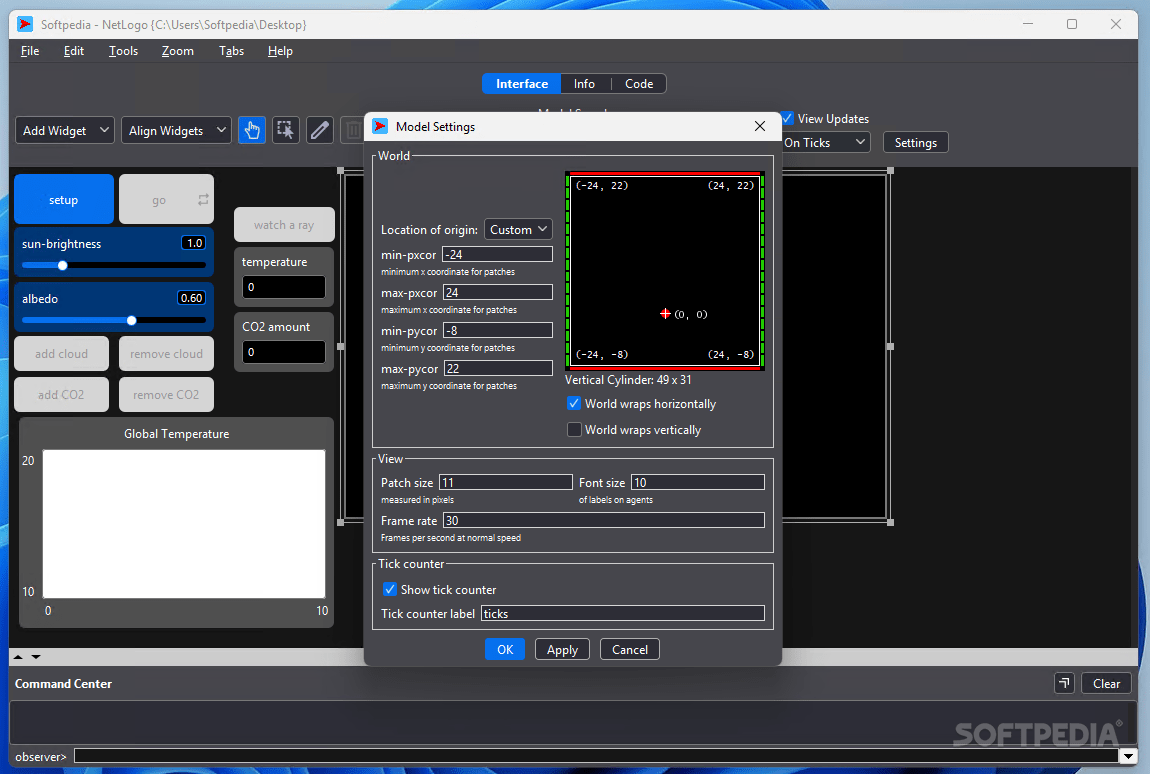Open the Edit menu
The width and height of the screenshot is (1150, 774).
coord(73,51)
